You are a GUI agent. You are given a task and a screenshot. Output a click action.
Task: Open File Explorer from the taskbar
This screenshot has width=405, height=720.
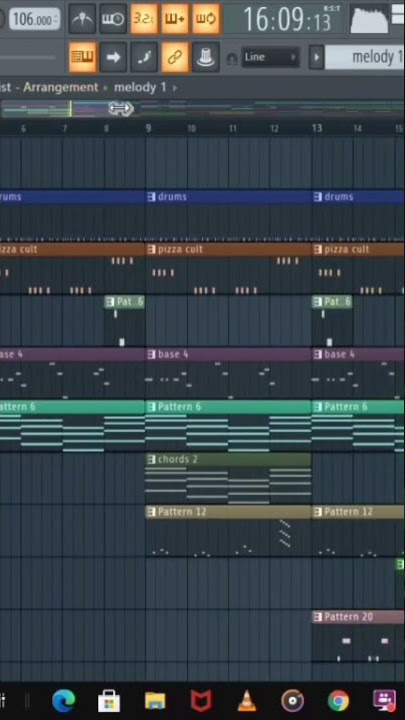(155, 702)
